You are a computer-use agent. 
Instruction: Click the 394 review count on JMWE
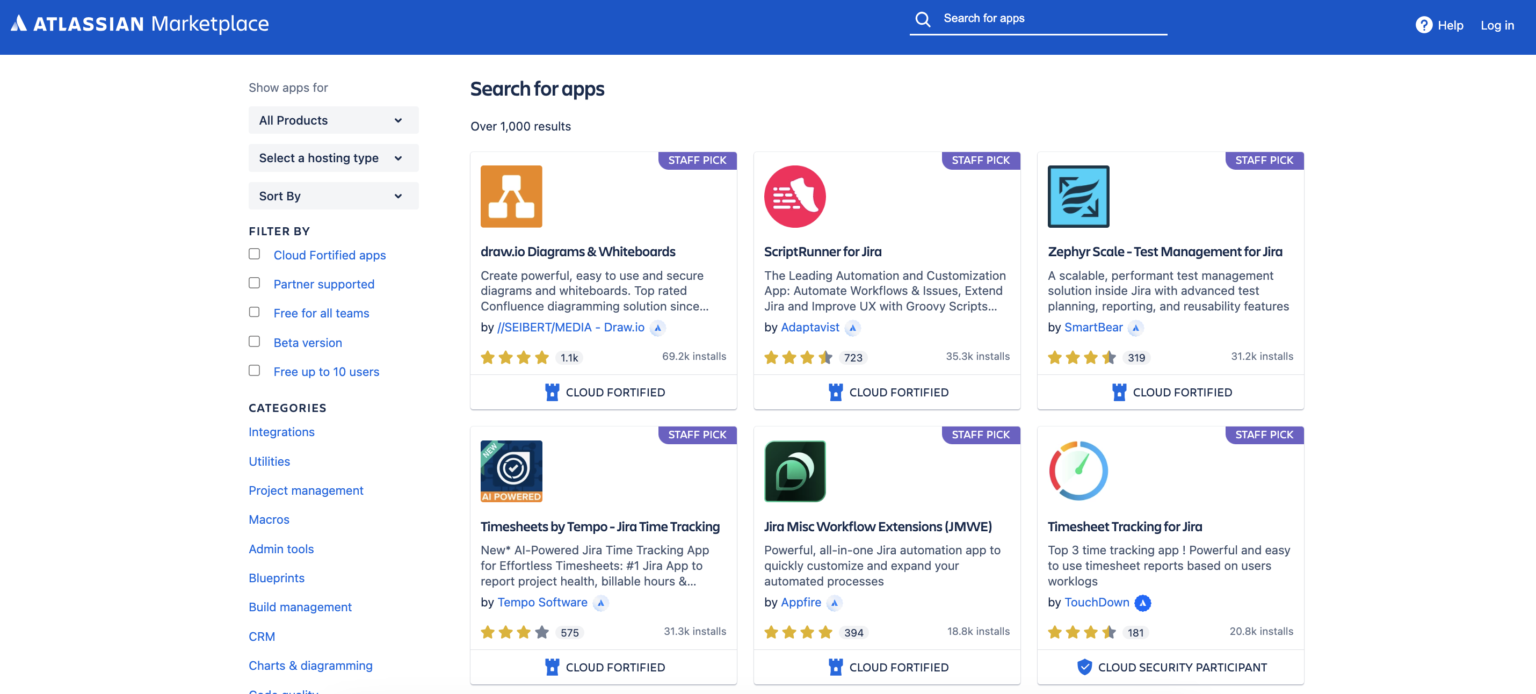coord(853,632)
